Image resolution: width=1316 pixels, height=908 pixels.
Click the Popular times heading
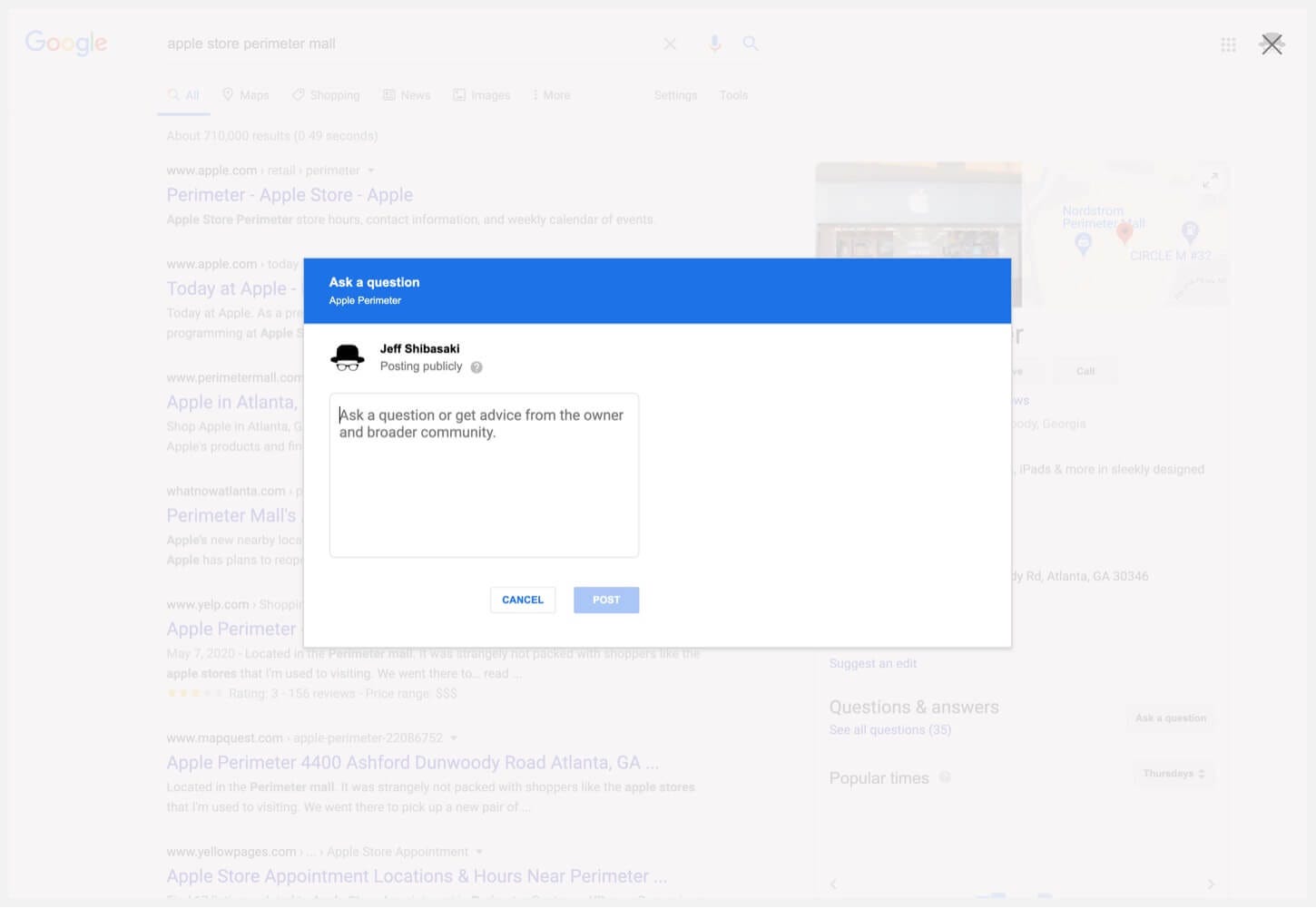tap(879, 778)
